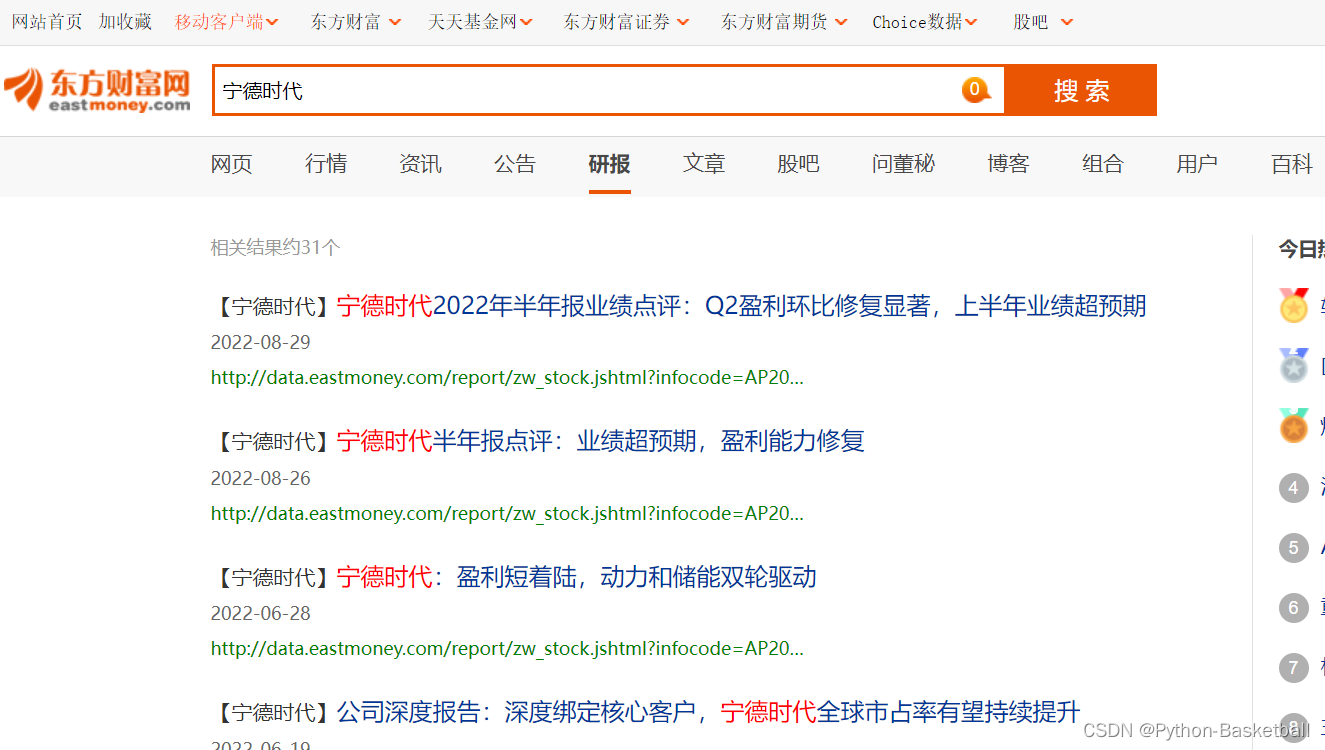This screenshot has width=1325, height=750.
Task: Click the date 2022-08-26
Action: tap(260, 478)
